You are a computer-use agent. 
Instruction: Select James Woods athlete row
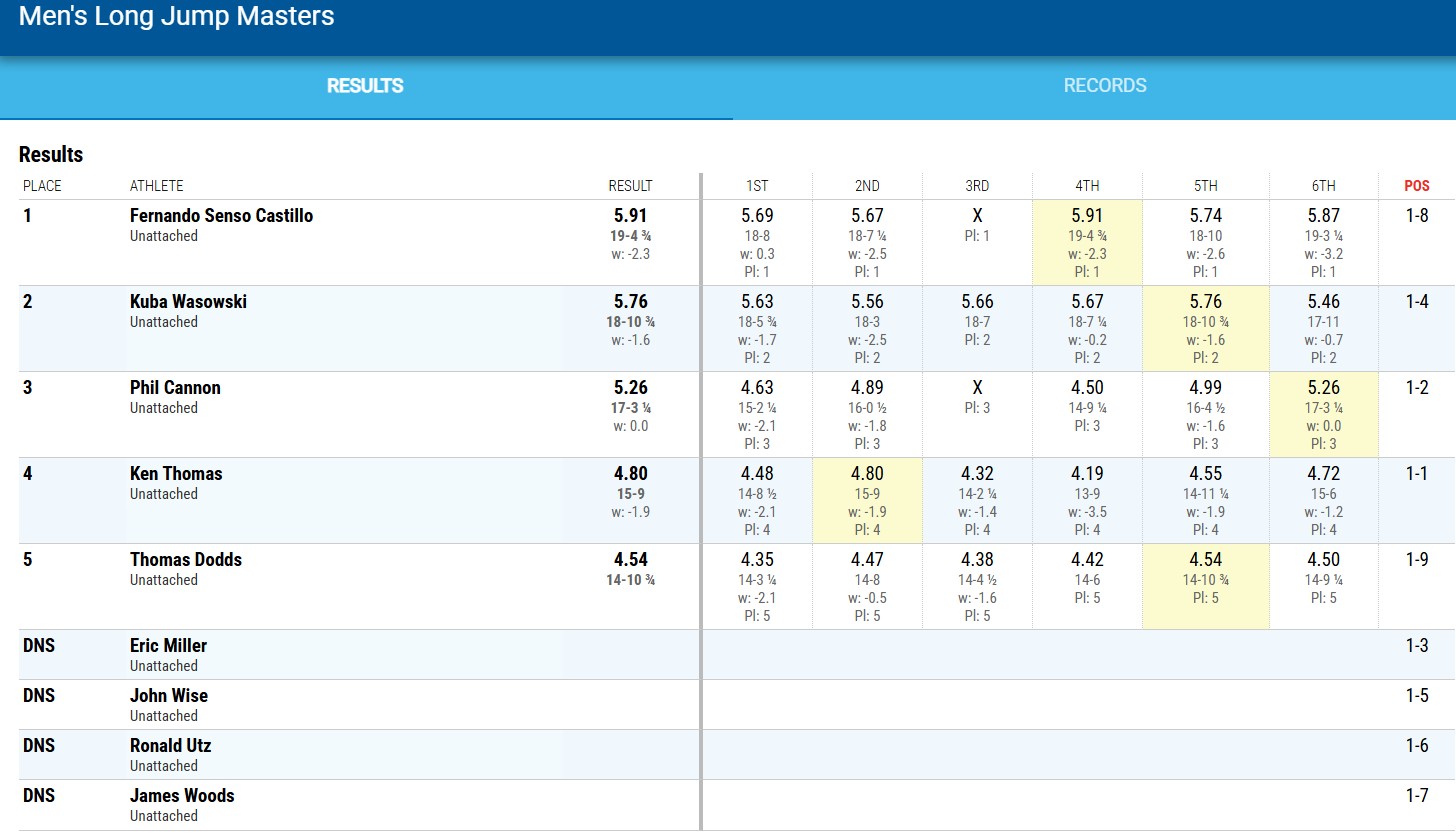coord(182,796)
